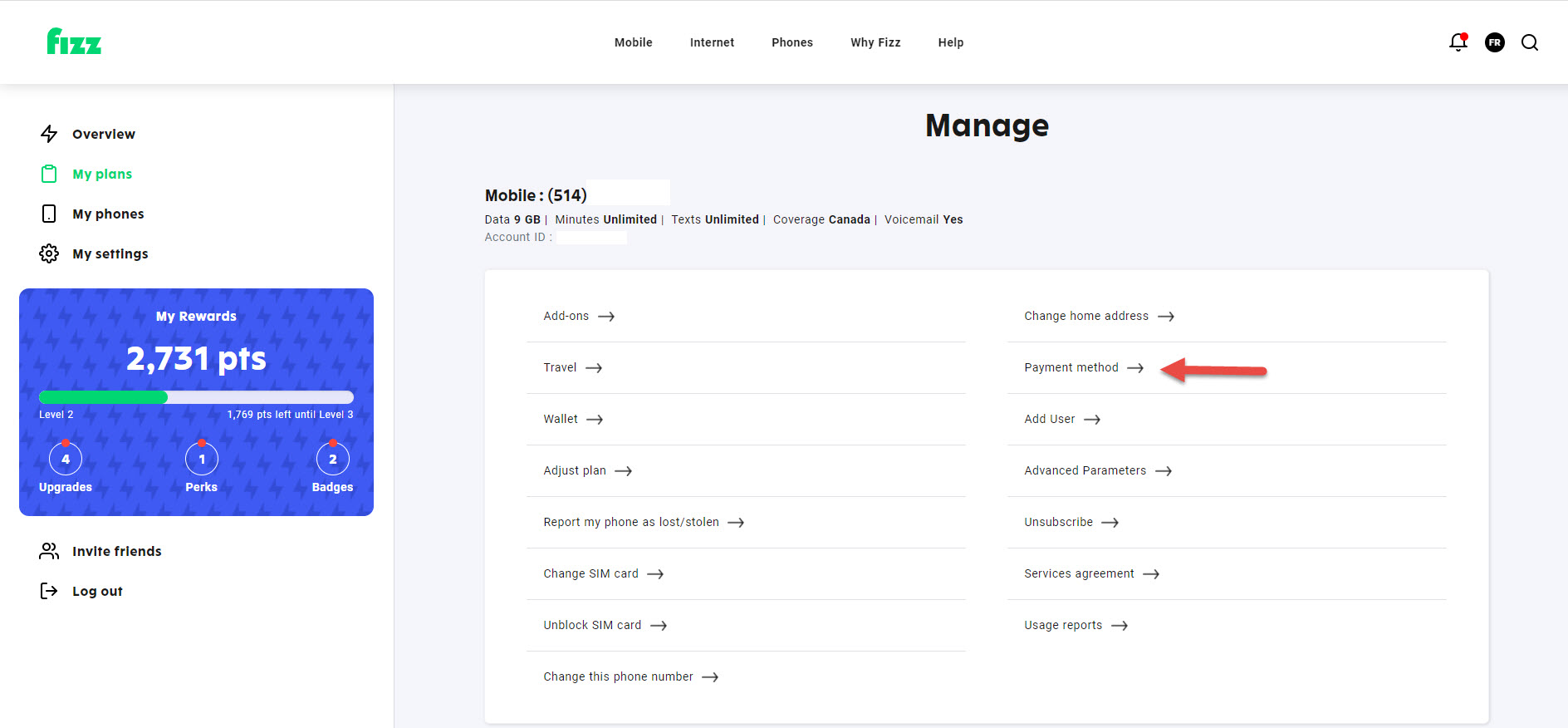Click the My settings gear icon
Screen dimensions: 1568x728
tap(49, 253)
